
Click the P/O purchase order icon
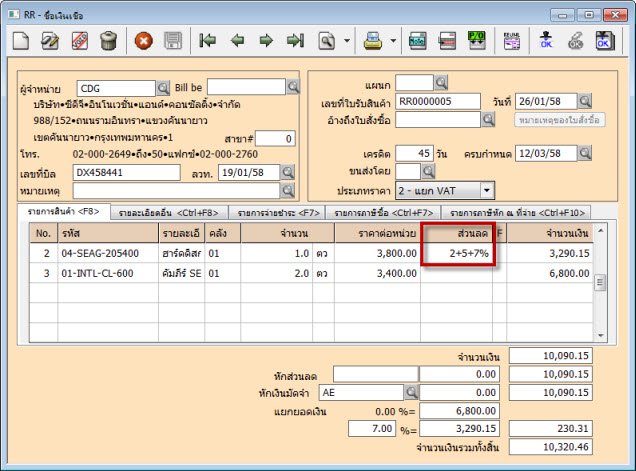[x=477, y=41]
